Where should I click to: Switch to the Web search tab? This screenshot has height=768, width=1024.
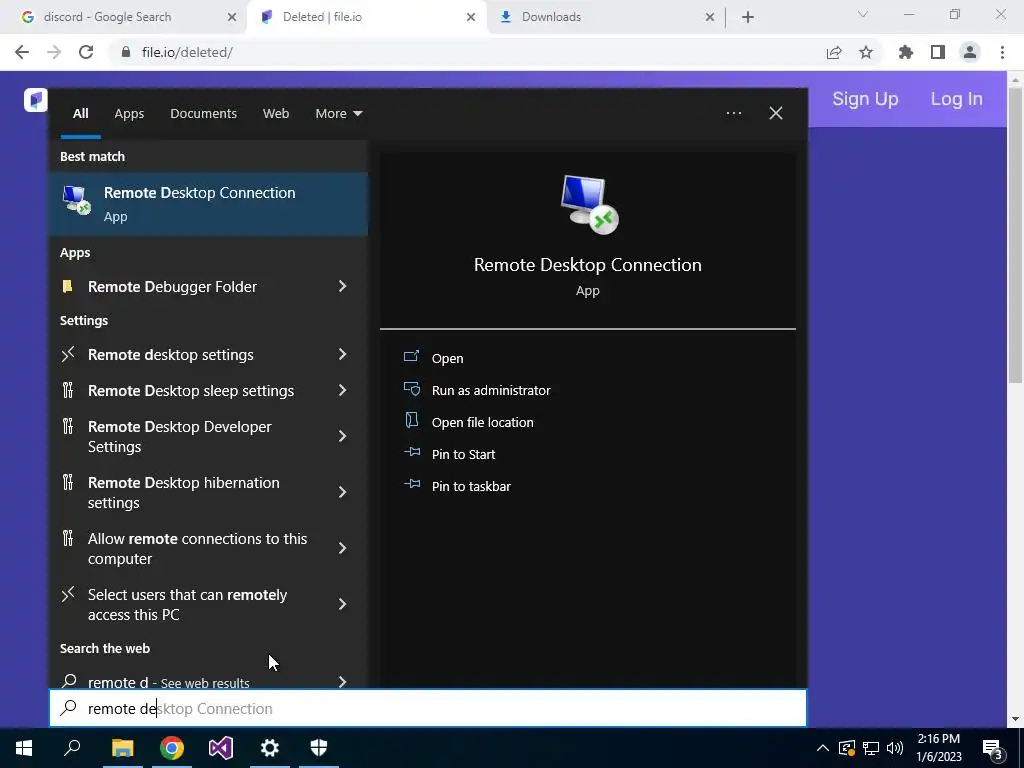click(x=276, y=113)
